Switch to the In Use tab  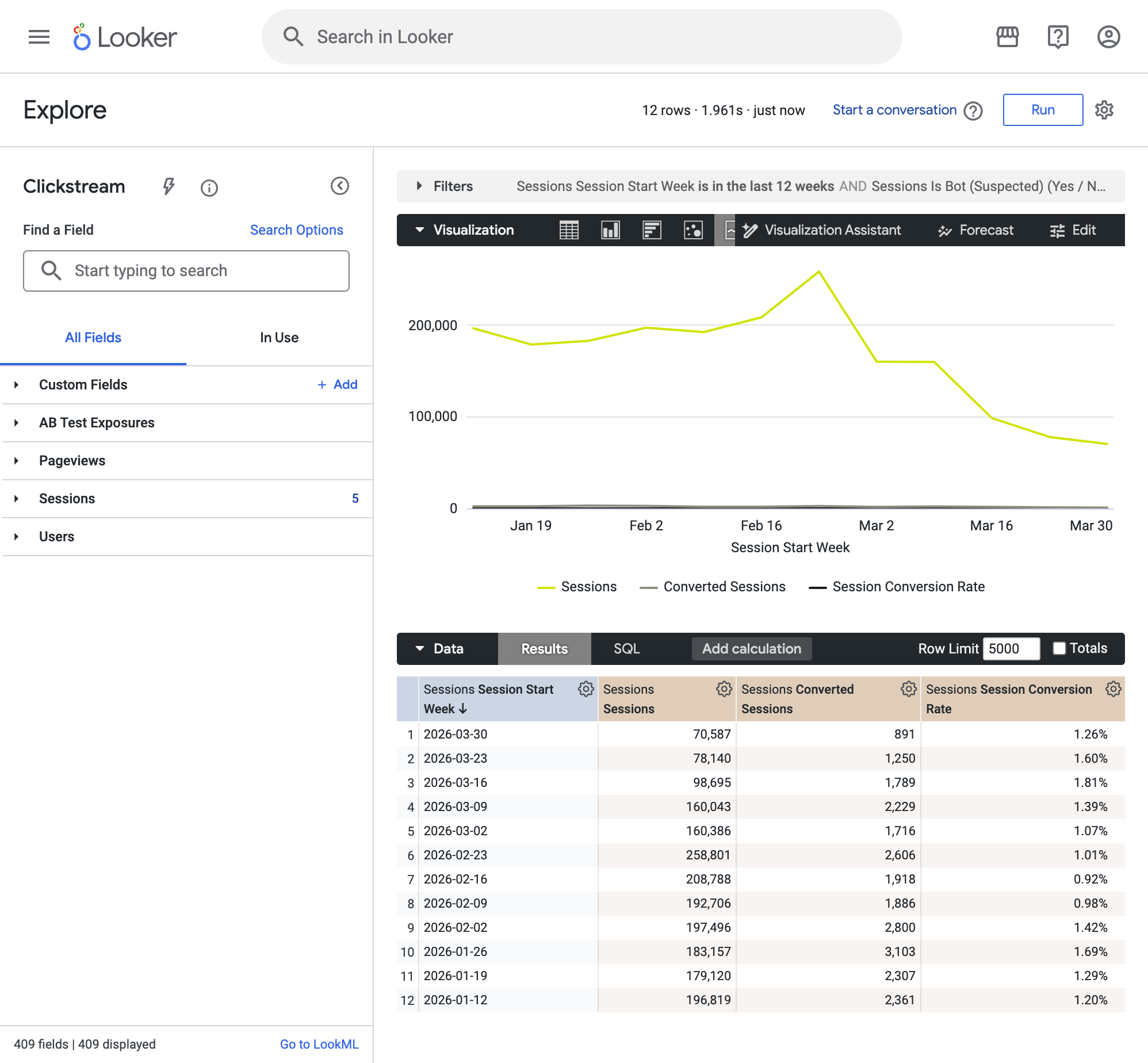pyautogui.click(x=280, y=338)
